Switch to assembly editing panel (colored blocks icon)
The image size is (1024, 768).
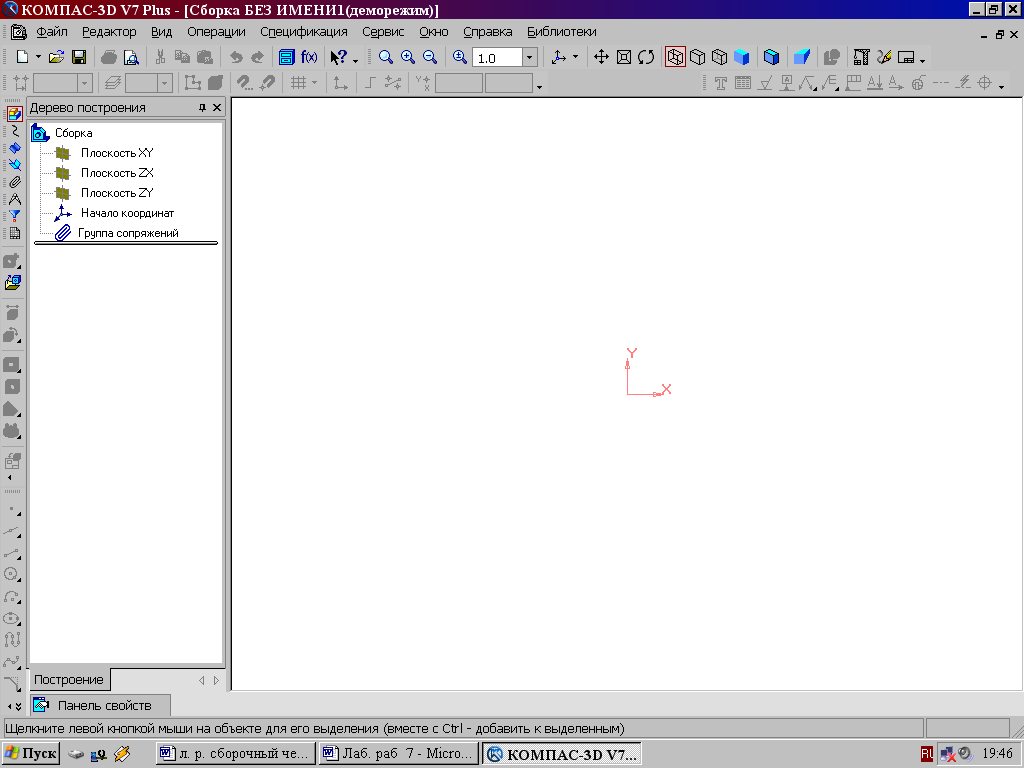coord(14,114)
